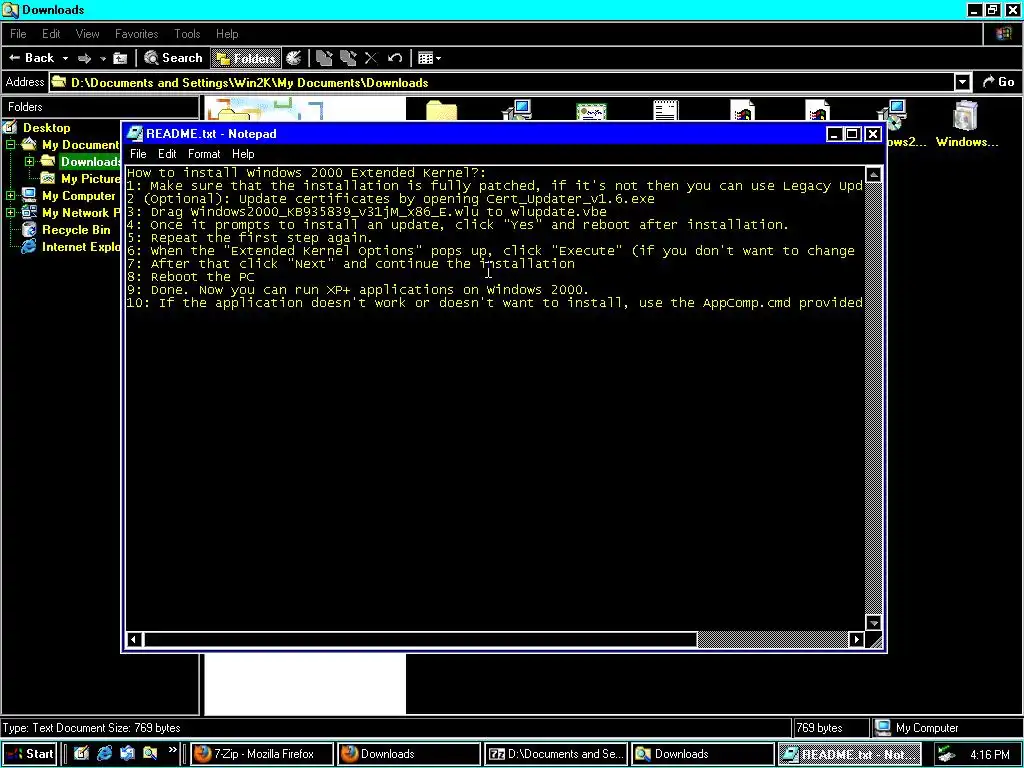This screenshot has width=1024, height=768.
Task: Click Notepad horizontal scroll left arrow
Action: click(x=133, y=639)
